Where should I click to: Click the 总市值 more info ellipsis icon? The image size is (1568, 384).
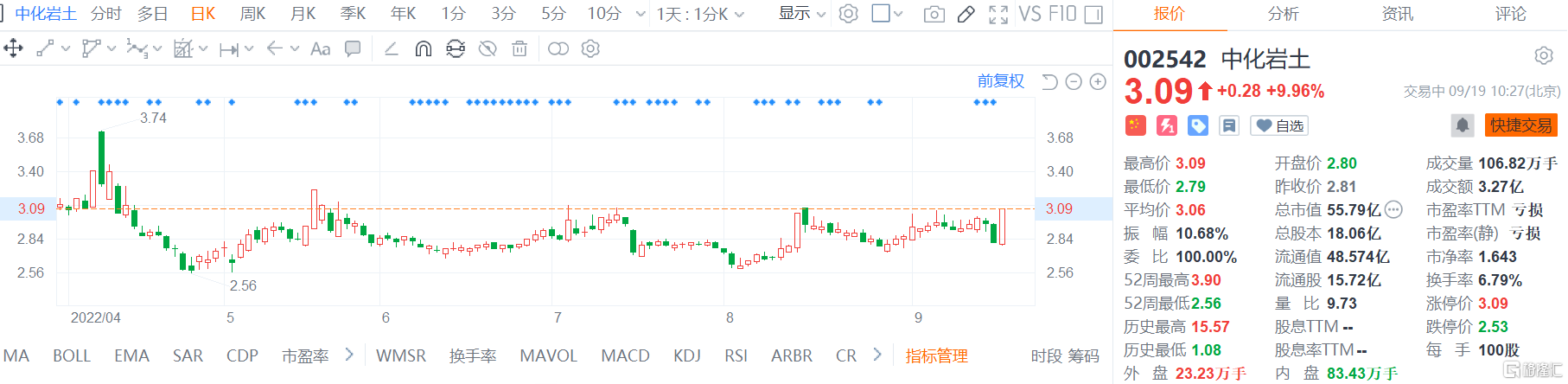point(1393,209)
